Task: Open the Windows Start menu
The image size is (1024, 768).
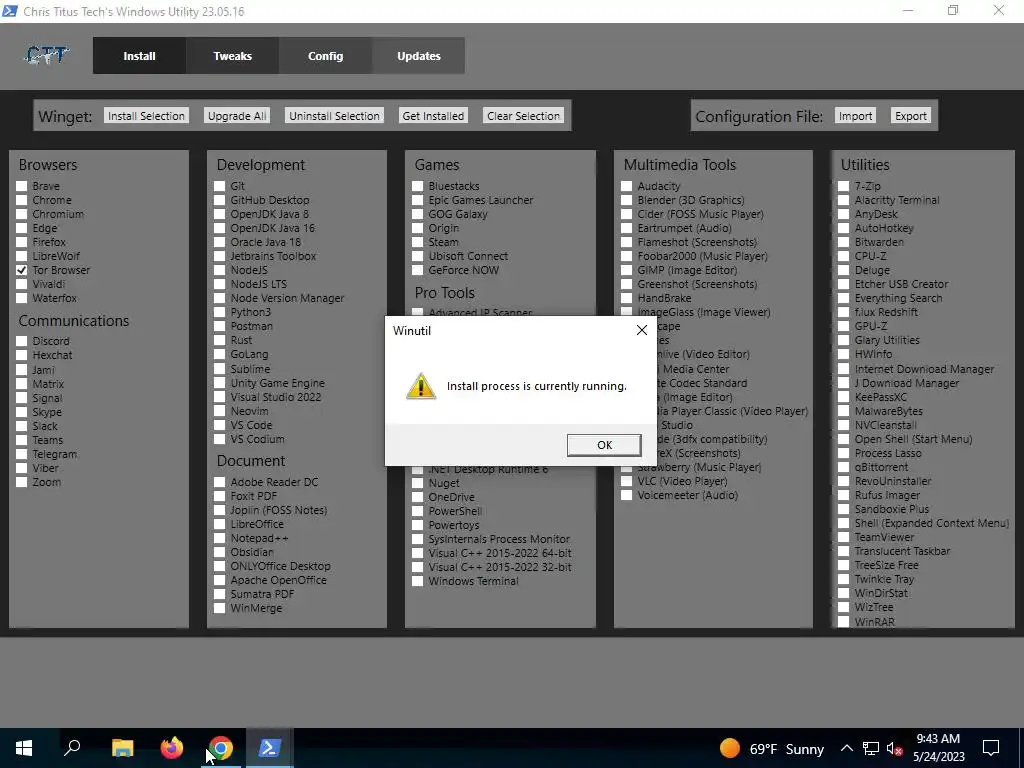Action: tap(24, 748)
